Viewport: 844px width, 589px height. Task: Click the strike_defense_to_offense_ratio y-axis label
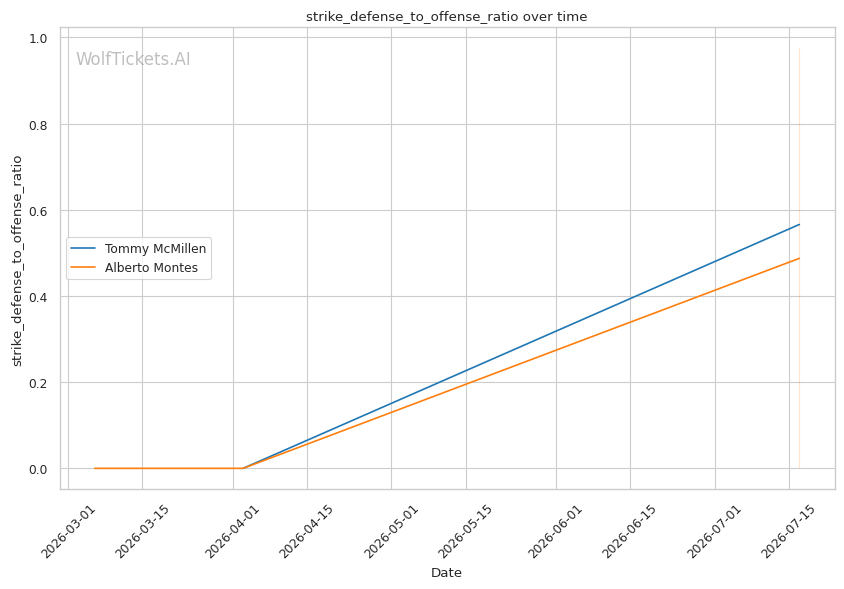point(17,261)
